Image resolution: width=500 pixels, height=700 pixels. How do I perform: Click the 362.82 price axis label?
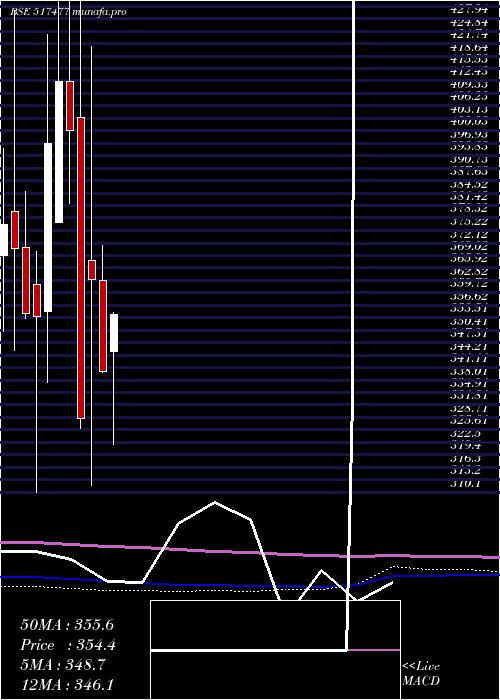point(468,271)
